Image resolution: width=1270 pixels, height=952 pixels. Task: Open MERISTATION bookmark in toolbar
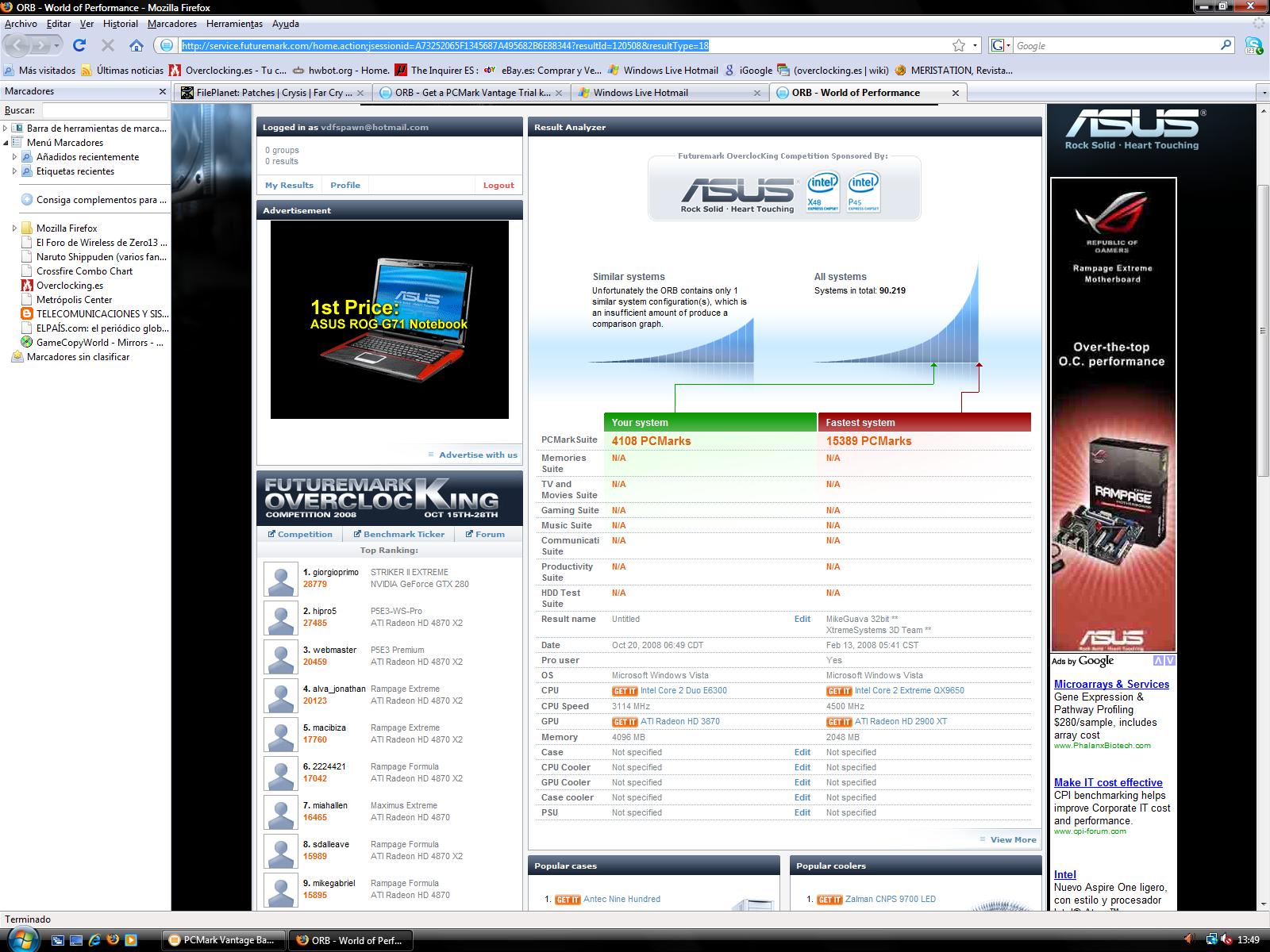click(953, 70)
